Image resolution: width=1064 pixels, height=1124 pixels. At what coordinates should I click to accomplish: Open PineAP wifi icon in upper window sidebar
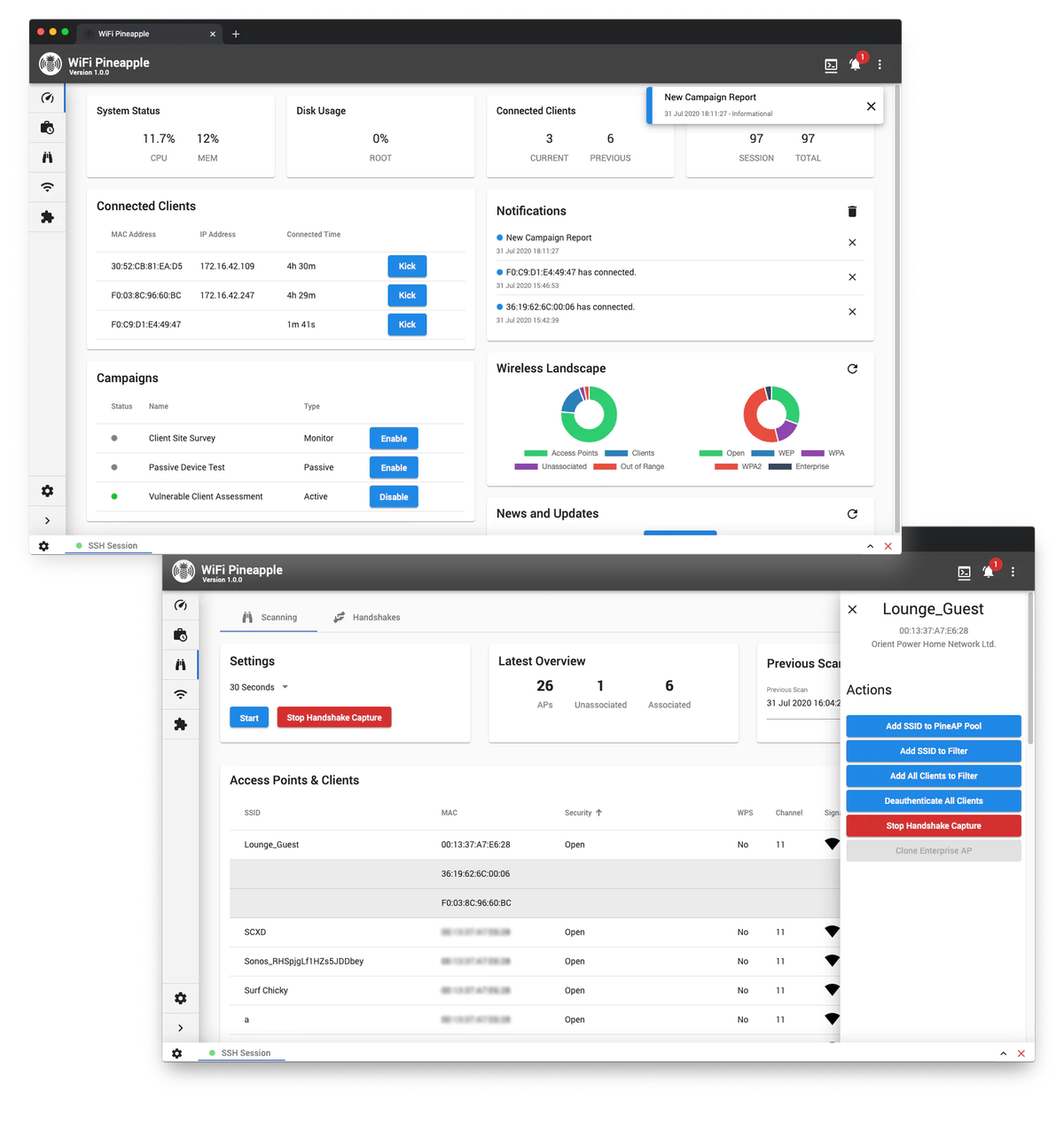(47, 187)
